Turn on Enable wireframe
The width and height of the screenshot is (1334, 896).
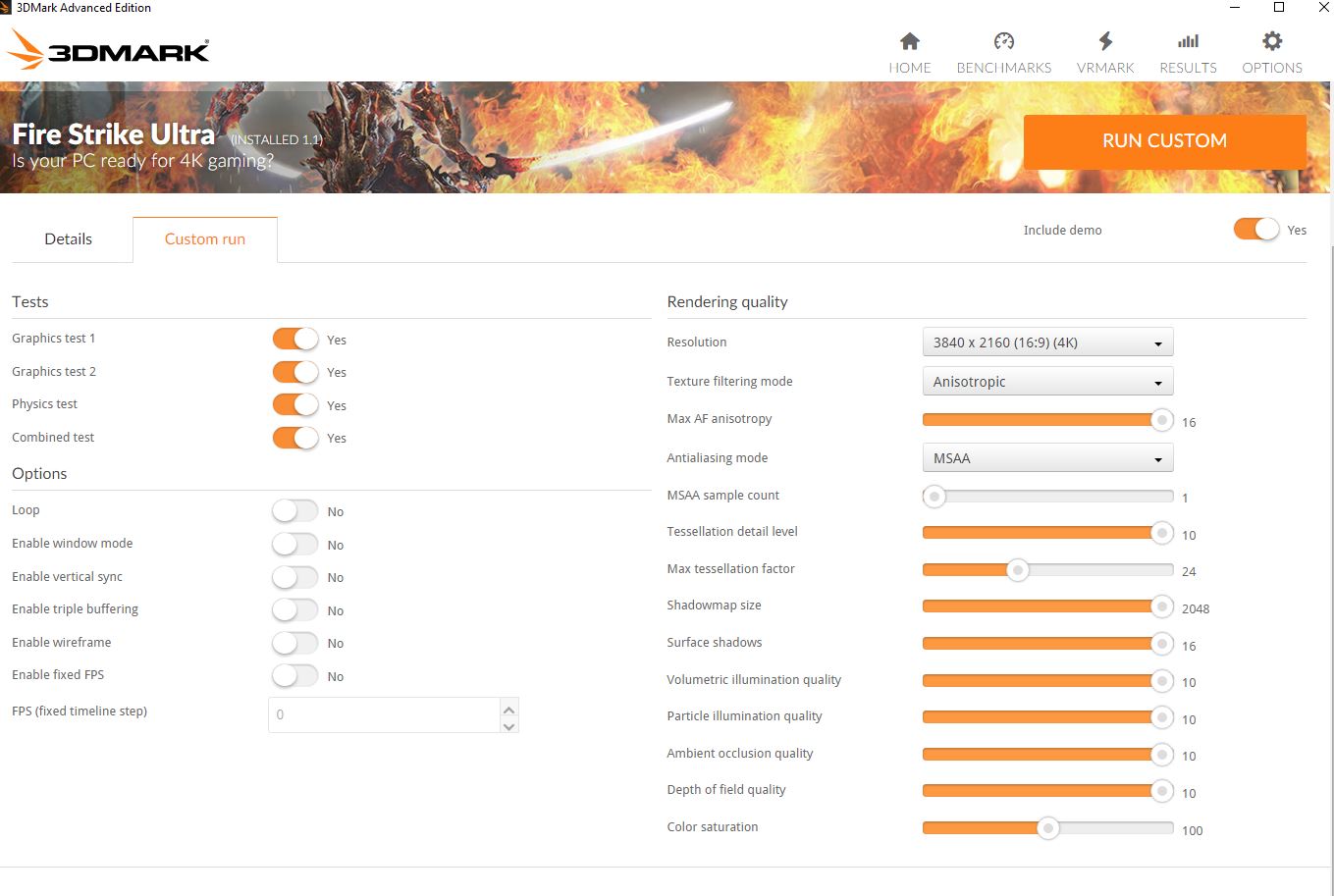295,643
